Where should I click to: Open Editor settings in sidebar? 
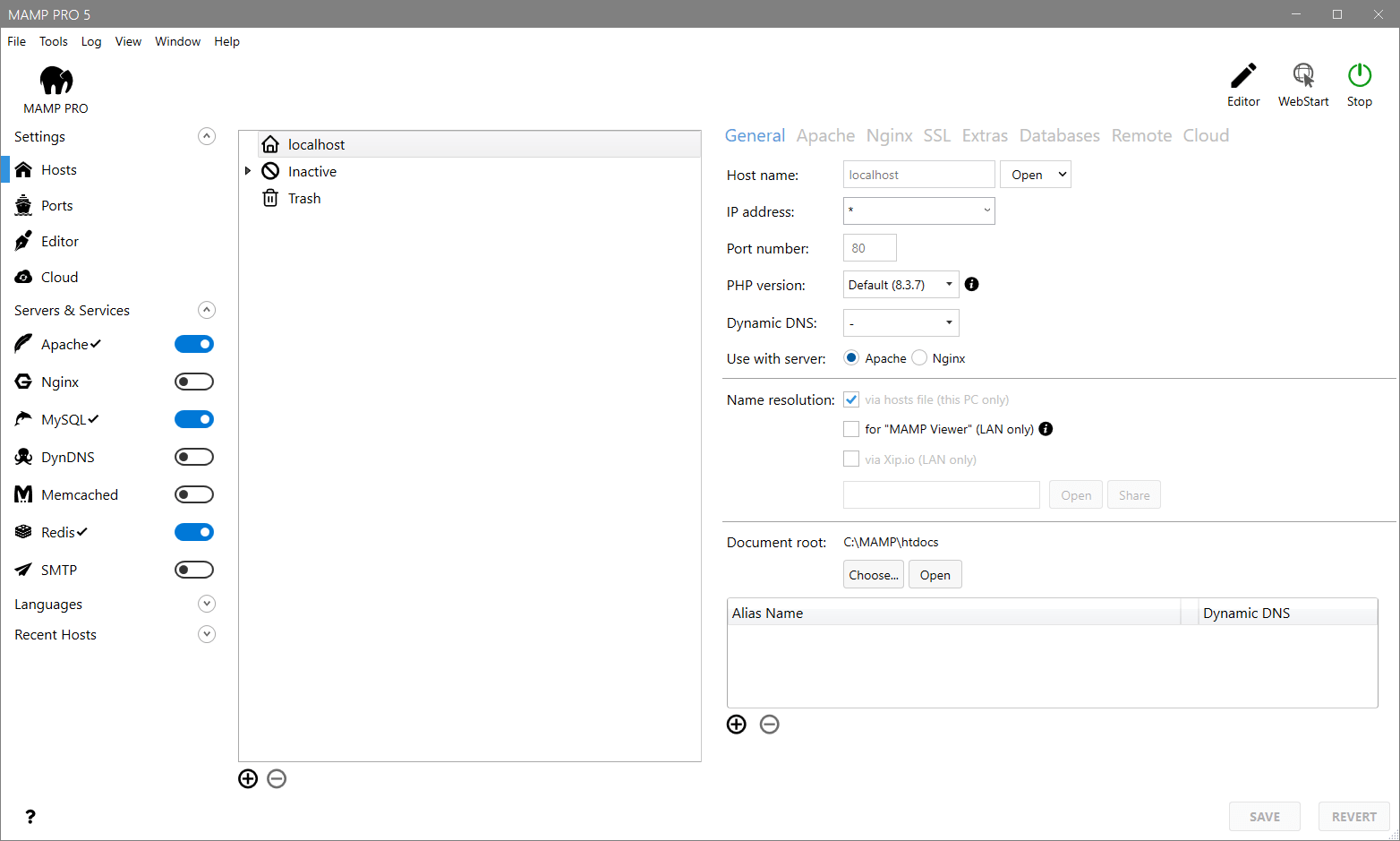(59, 242)
